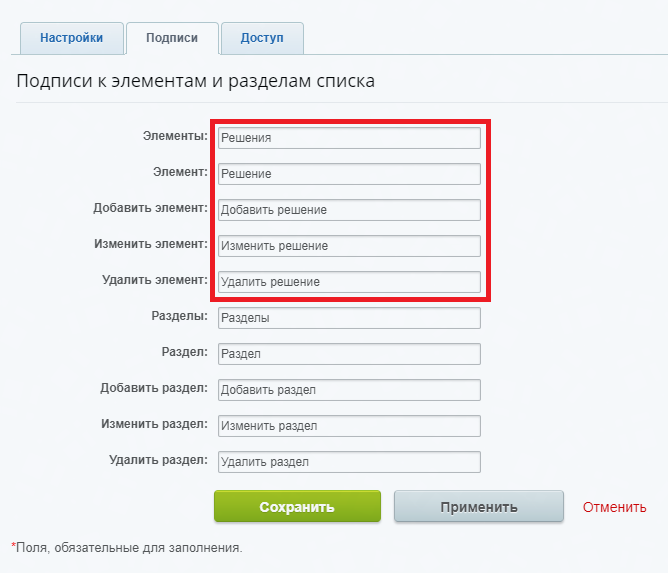Click the Раздел: field label
Screen dimensions: 668x573
click(x=184, y=352)
